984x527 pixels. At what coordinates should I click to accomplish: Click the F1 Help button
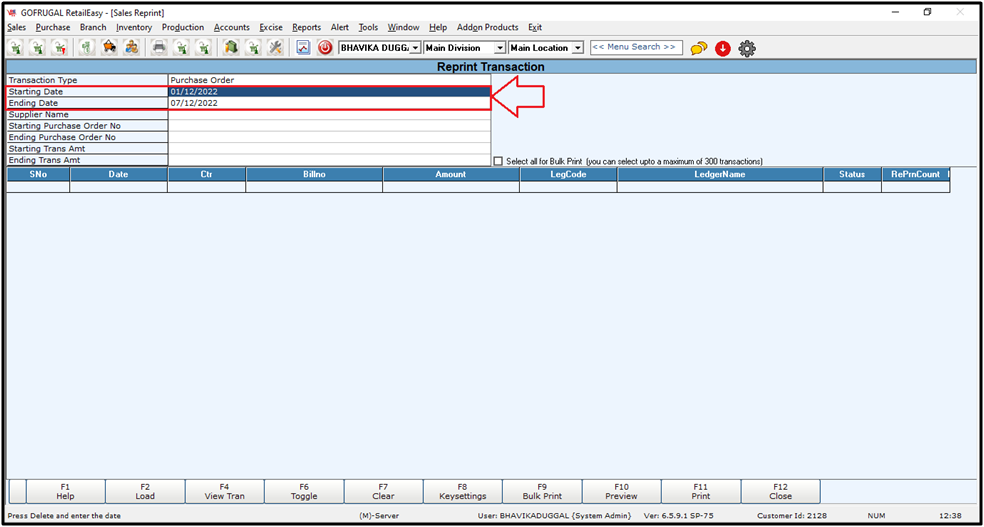point(65,491)
